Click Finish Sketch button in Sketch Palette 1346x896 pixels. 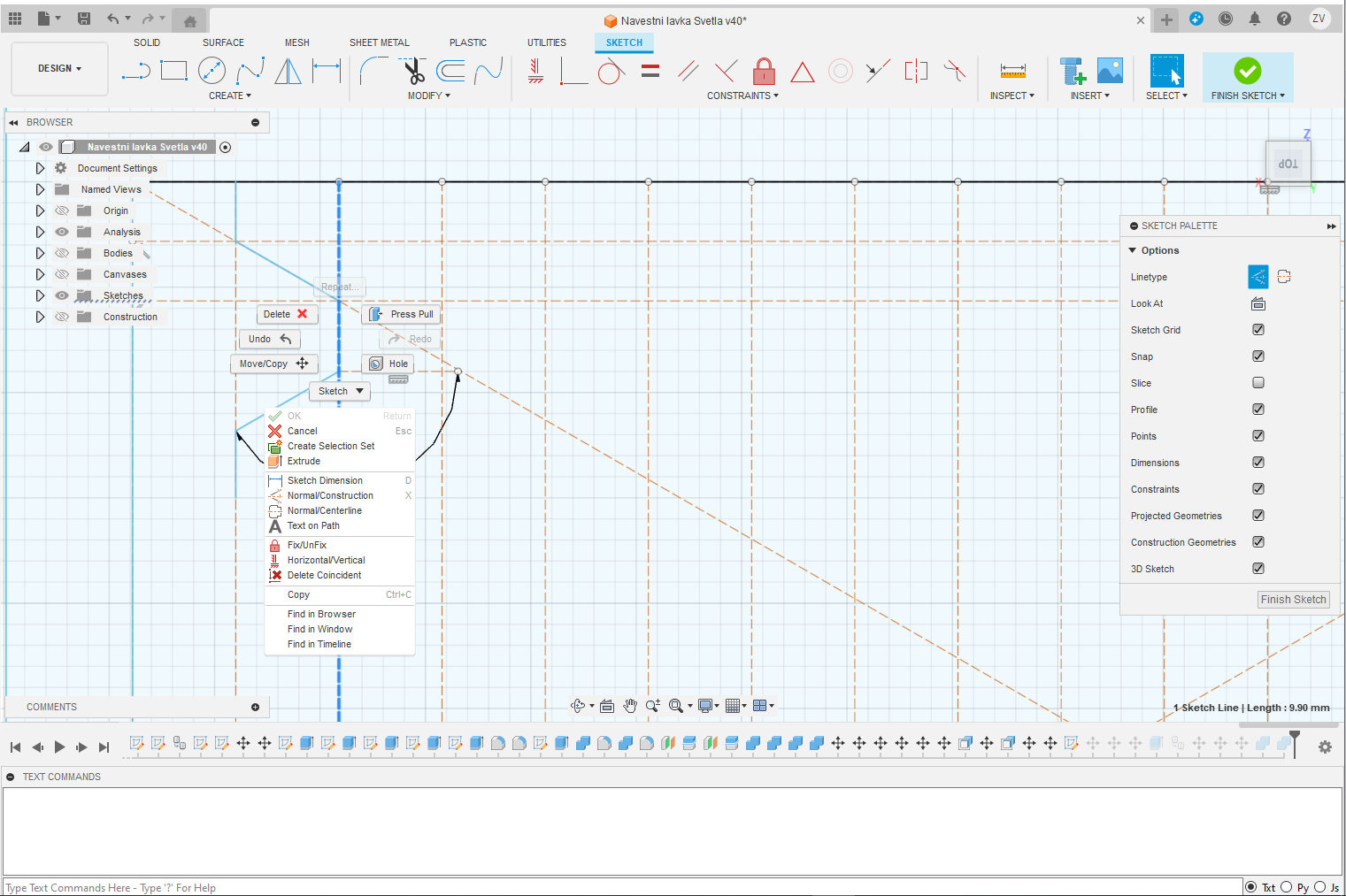click(1293, 600)
